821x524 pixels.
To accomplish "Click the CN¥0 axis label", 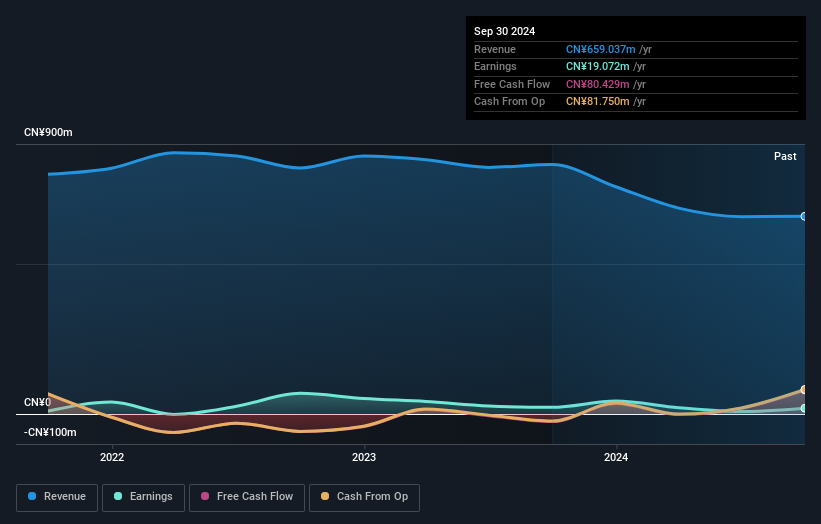I will click(38, 402).
